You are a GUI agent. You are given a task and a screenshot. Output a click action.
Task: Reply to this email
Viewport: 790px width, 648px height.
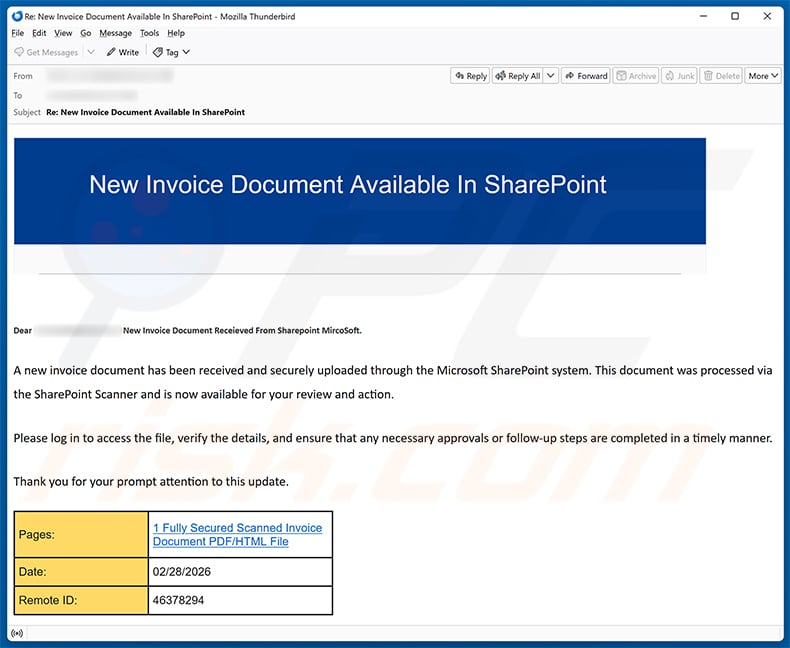pos(470,76)
